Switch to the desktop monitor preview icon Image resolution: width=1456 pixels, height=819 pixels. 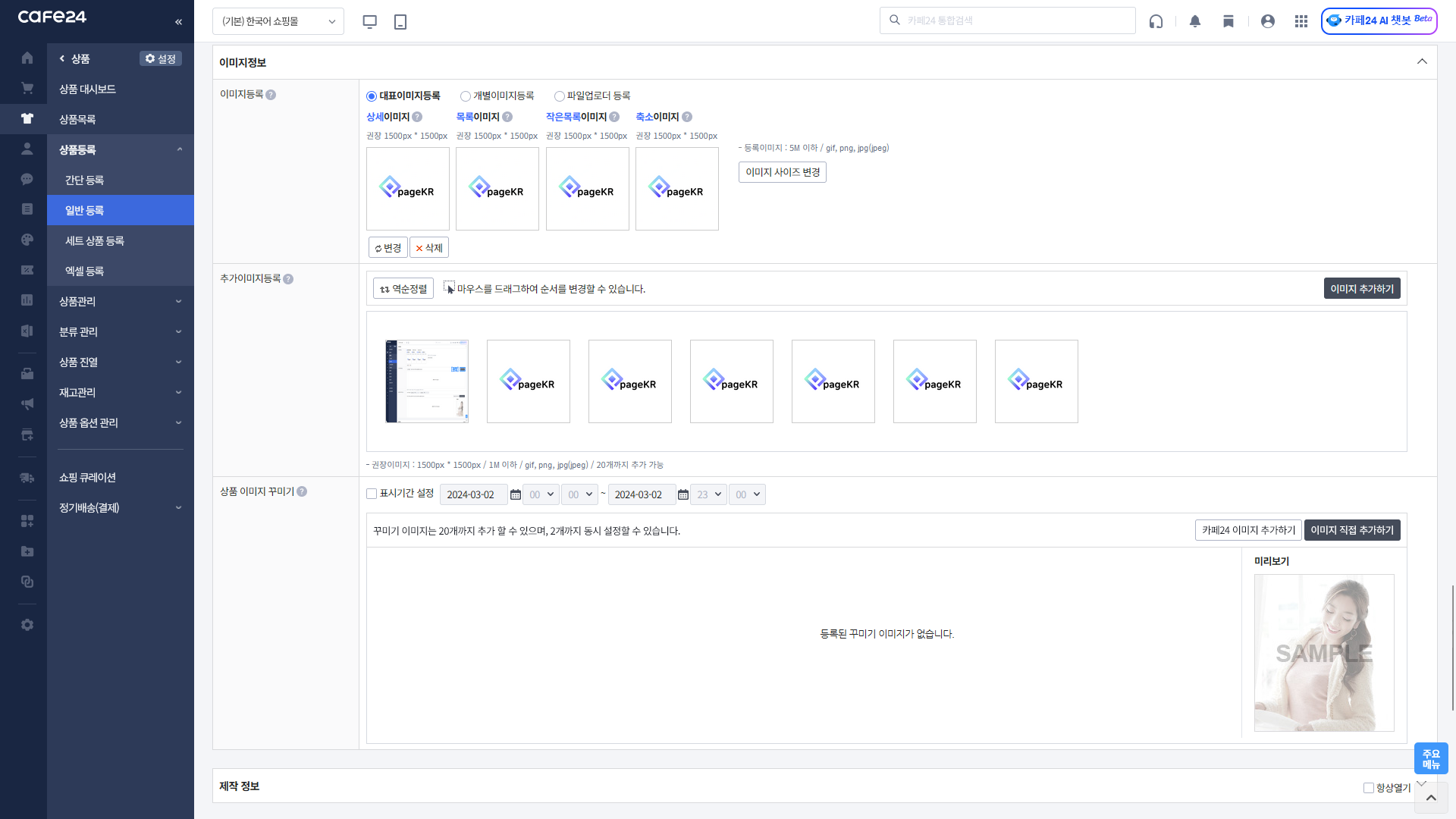pos(370,21)
